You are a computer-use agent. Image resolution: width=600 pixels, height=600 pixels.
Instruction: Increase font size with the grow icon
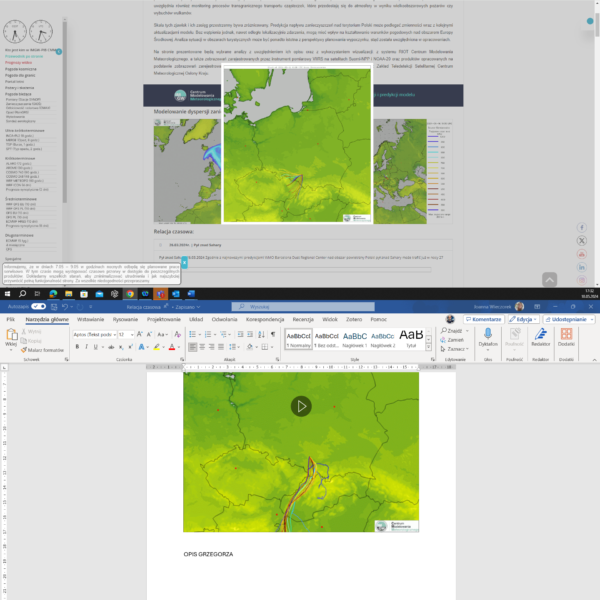point(140,334)
